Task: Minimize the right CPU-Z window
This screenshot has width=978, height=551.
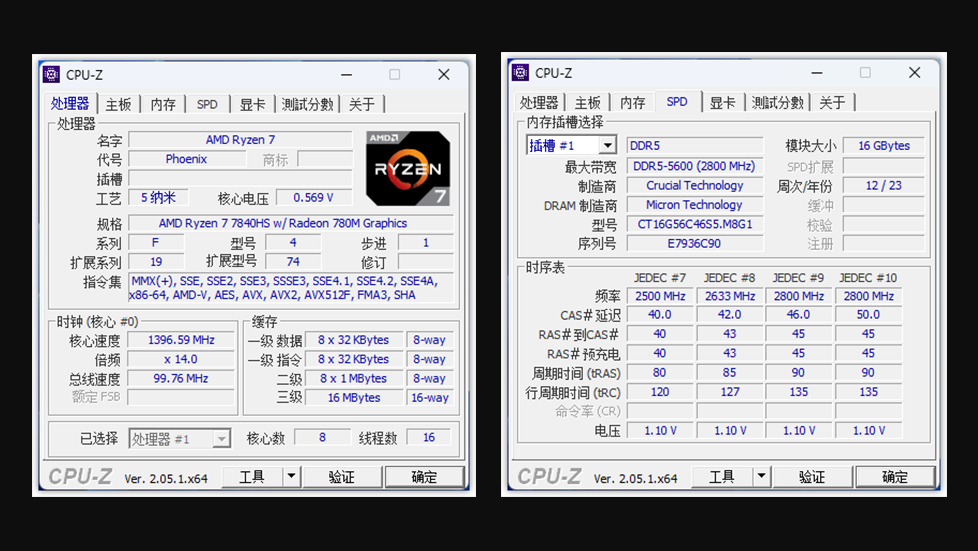Action: (x=817, y=73)
